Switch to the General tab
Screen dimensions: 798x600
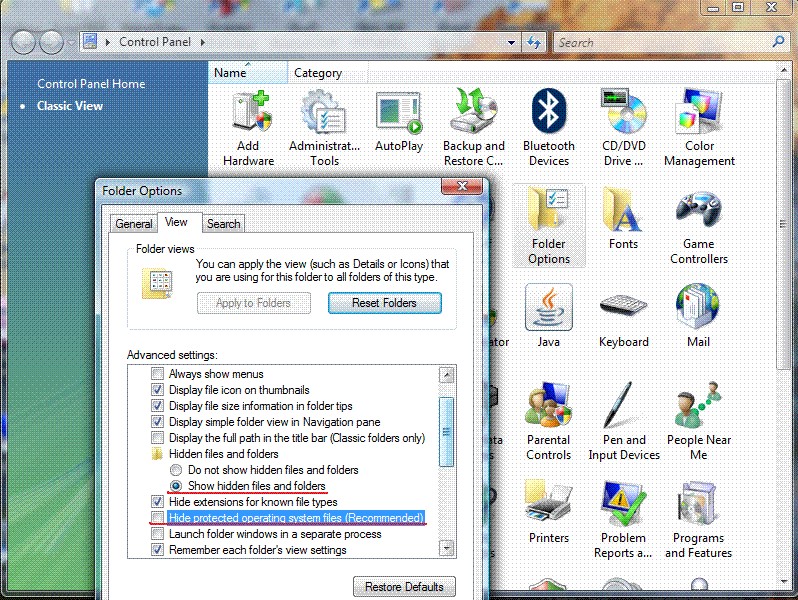click(x=133, y=224)
